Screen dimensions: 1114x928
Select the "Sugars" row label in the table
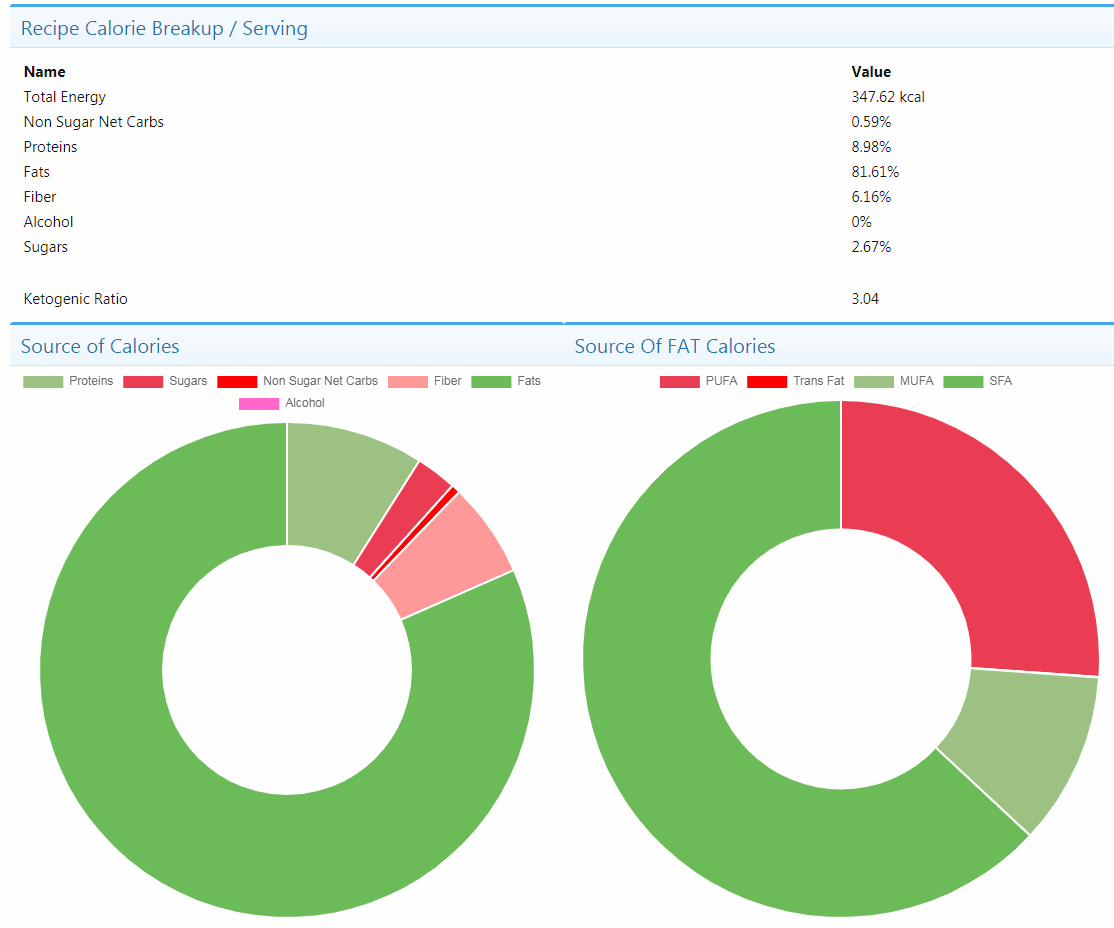pyautogui.click(x=45, y=247)
